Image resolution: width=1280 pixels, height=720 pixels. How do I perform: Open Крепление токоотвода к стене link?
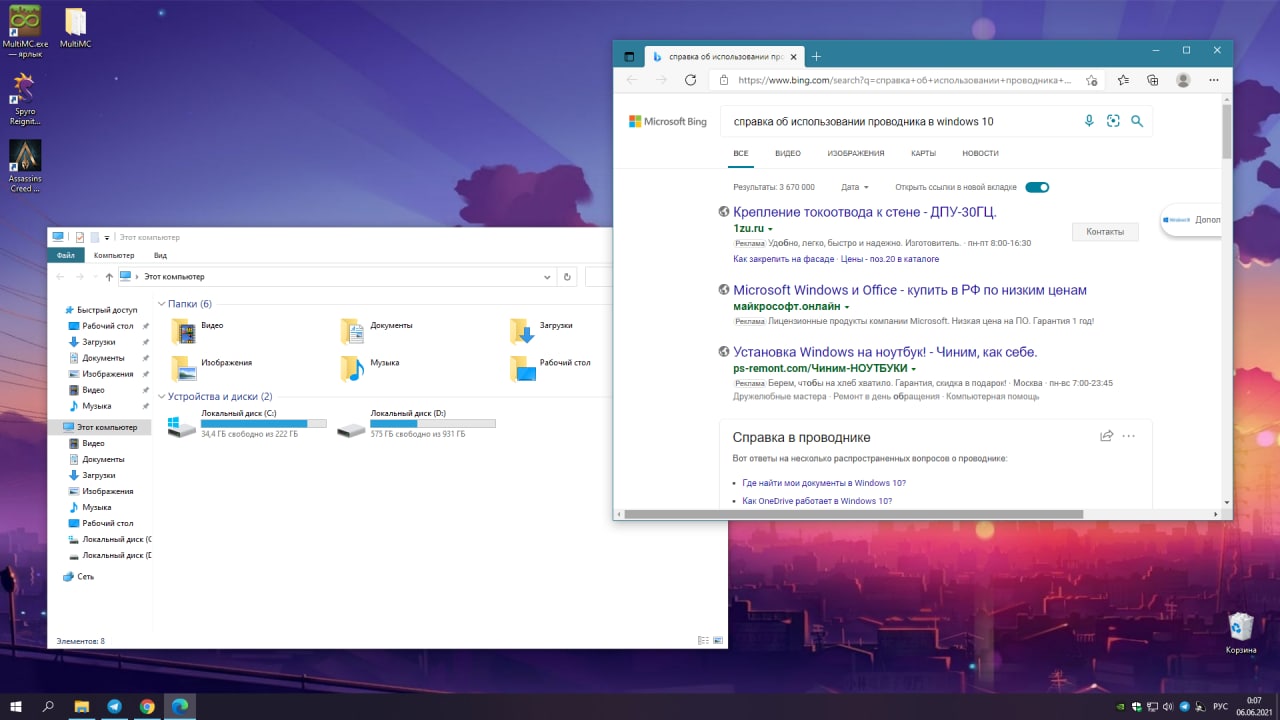click(865, 212)
